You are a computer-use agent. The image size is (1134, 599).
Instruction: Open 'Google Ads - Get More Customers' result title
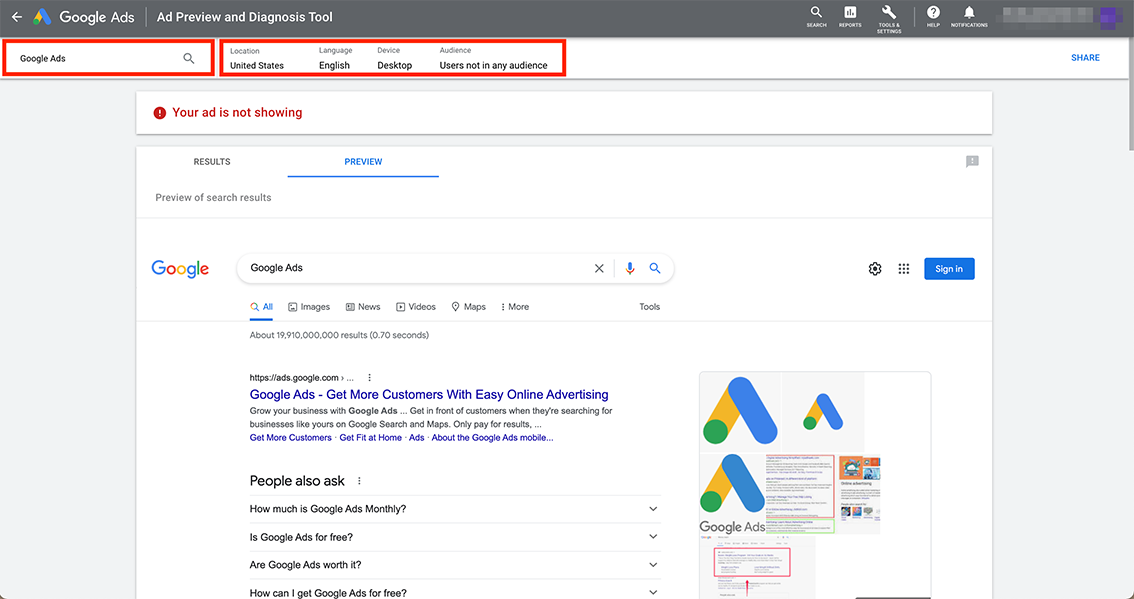pyautogui.click(x=429, y=395)
